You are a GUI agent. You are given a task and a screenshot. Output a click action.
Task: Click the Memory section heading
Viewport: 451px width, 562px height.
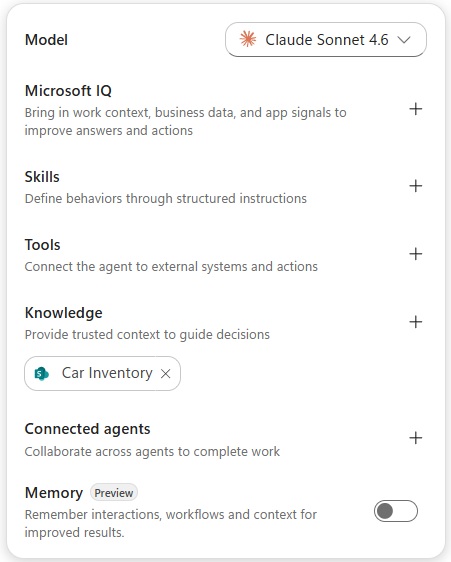coord(54,493)
